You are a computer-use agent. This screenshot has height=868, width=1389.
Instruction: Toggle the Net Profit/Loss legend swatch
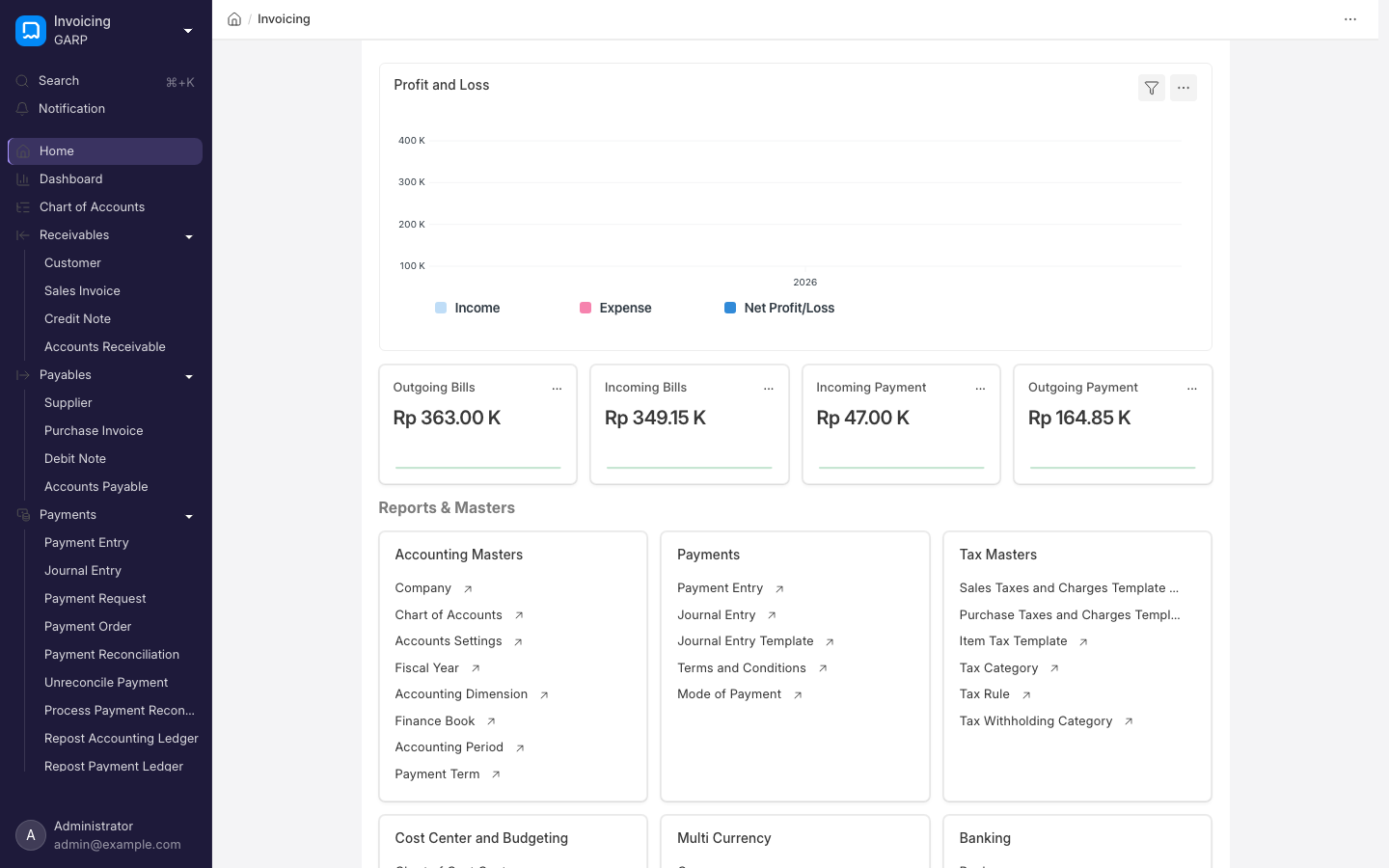click(730, 308)
